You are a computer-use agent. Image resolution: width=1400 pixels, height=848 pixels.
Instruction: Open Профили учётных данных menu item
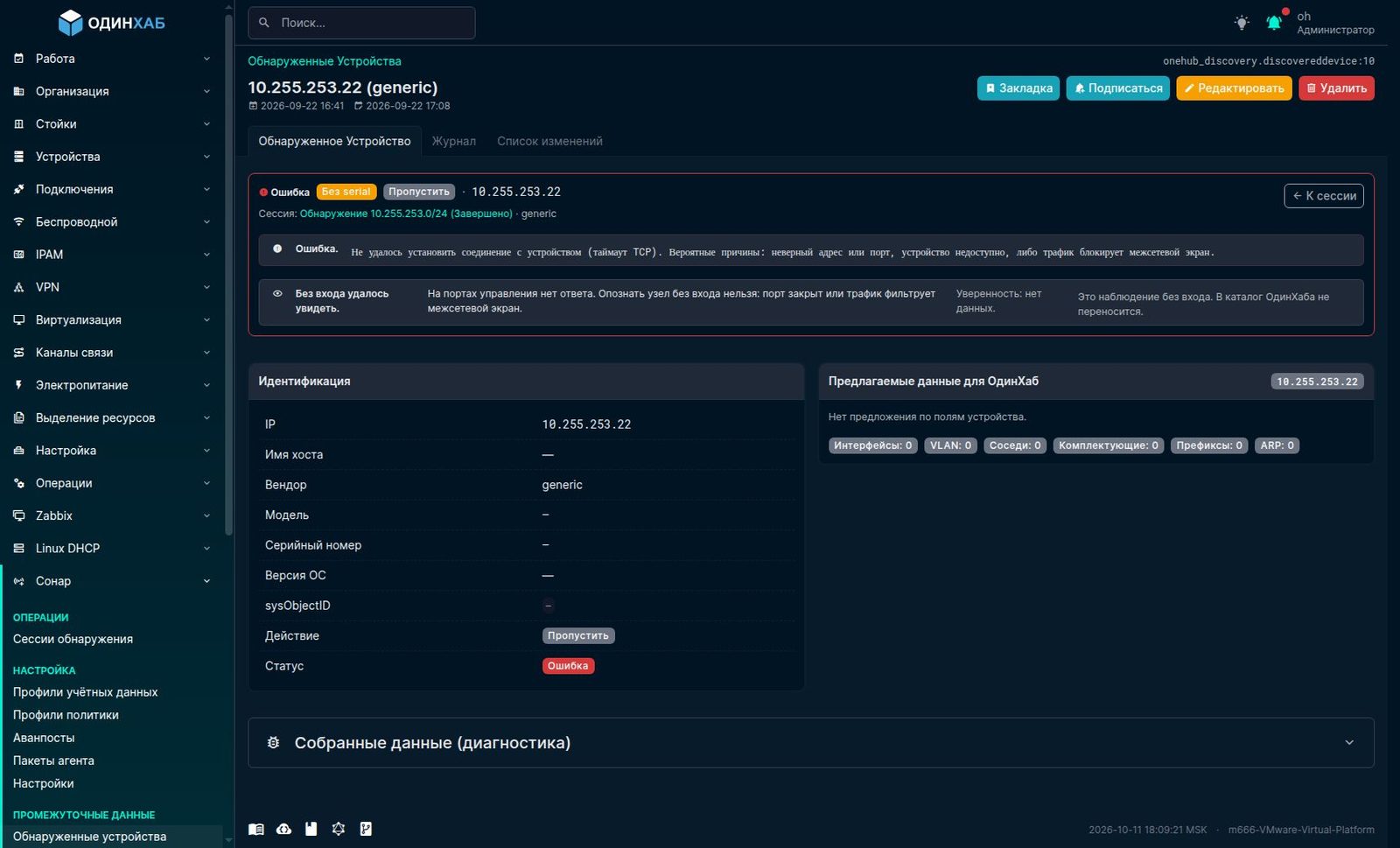(x=85, y=691)
